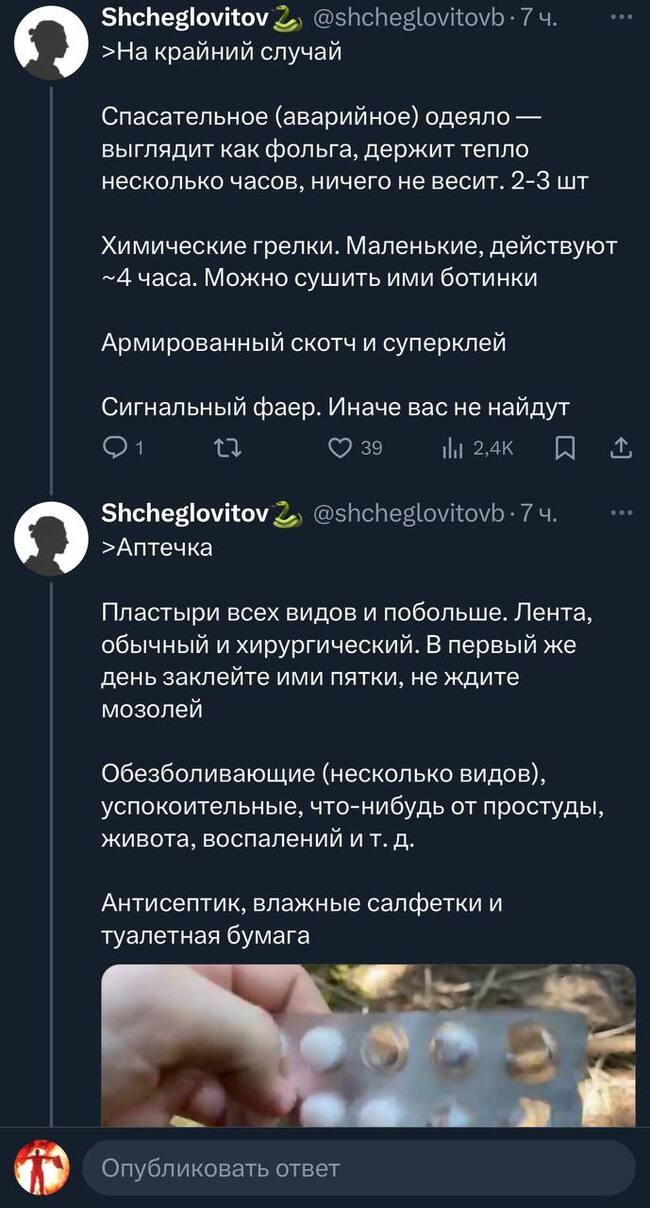Open more options for the first tweet
Screen dimensions: 650x1208
pos(622,18)
